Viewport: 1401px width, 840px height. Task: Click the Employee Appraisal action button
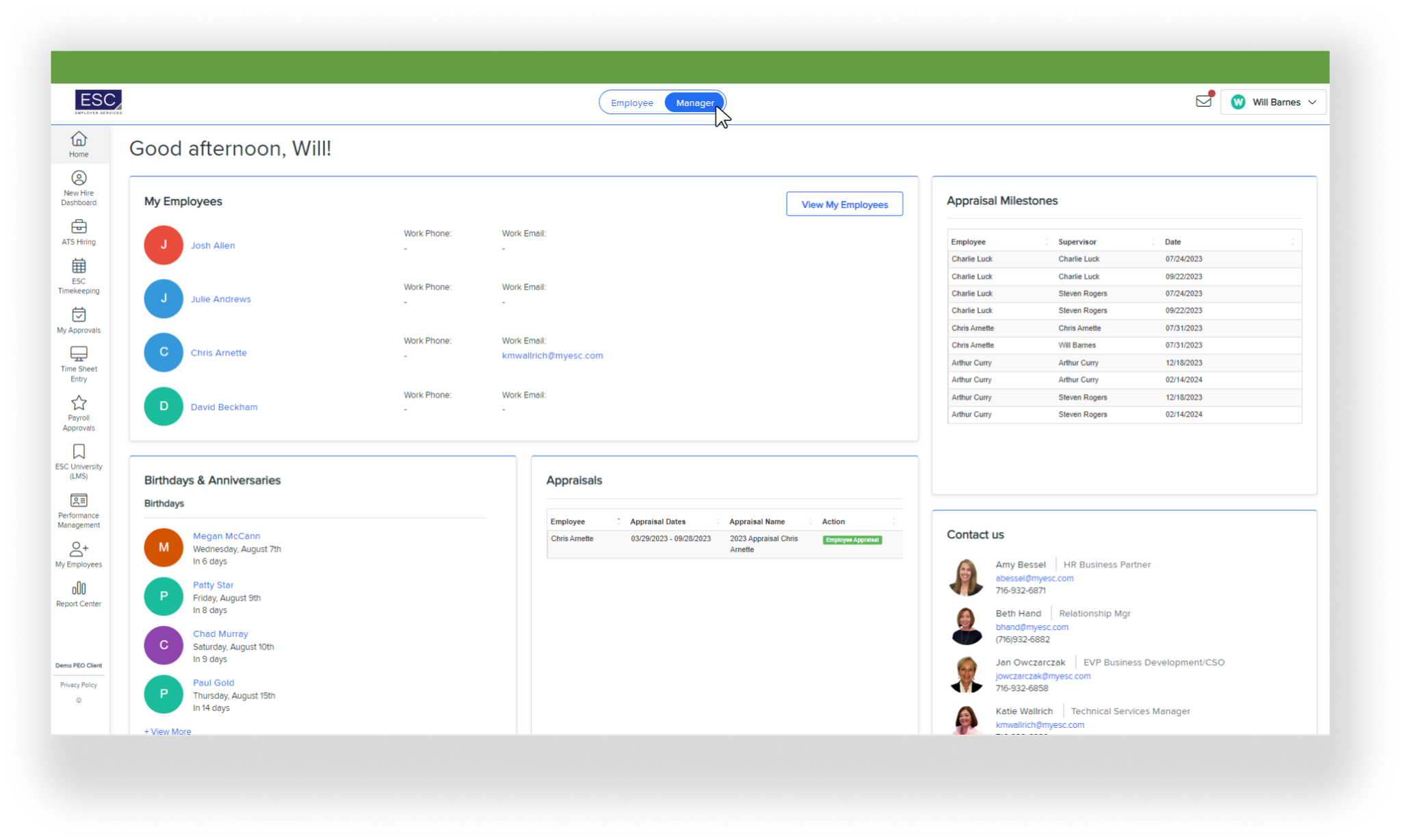click(852, 540)
